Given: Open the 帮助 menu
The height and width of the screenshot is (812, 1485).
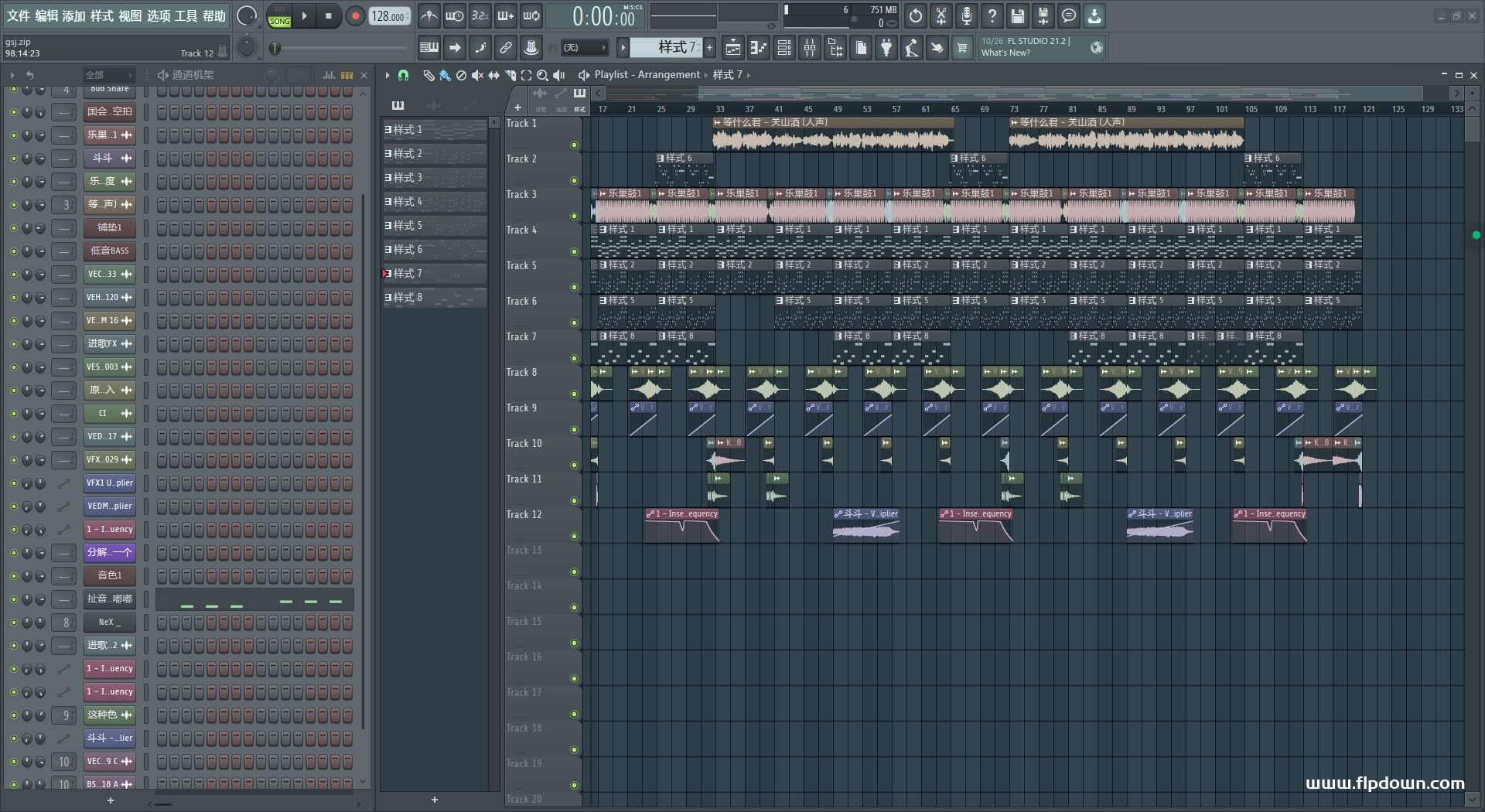Looking at the screenshot, I should tap(214, 15).
